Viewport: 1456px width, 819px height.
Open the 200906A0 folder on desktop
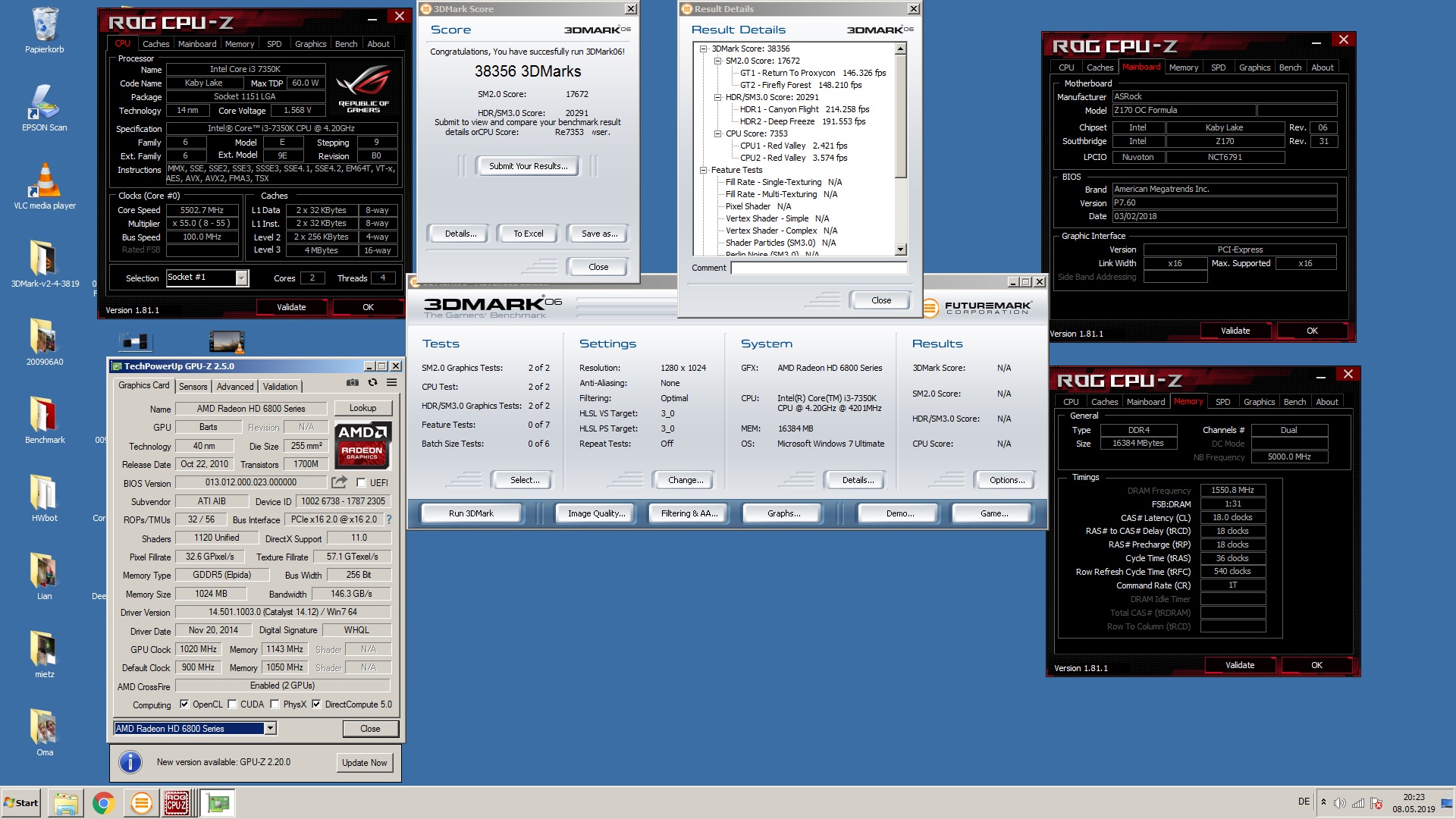pos(45,343)
